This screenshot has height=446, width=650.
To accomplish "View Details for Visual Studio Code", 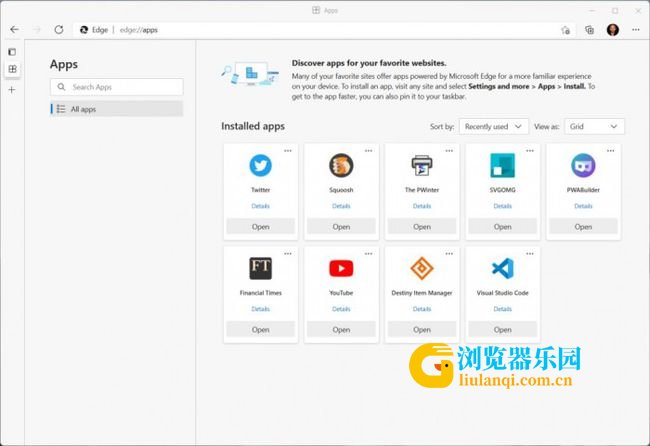I will (x=502, y=309).
